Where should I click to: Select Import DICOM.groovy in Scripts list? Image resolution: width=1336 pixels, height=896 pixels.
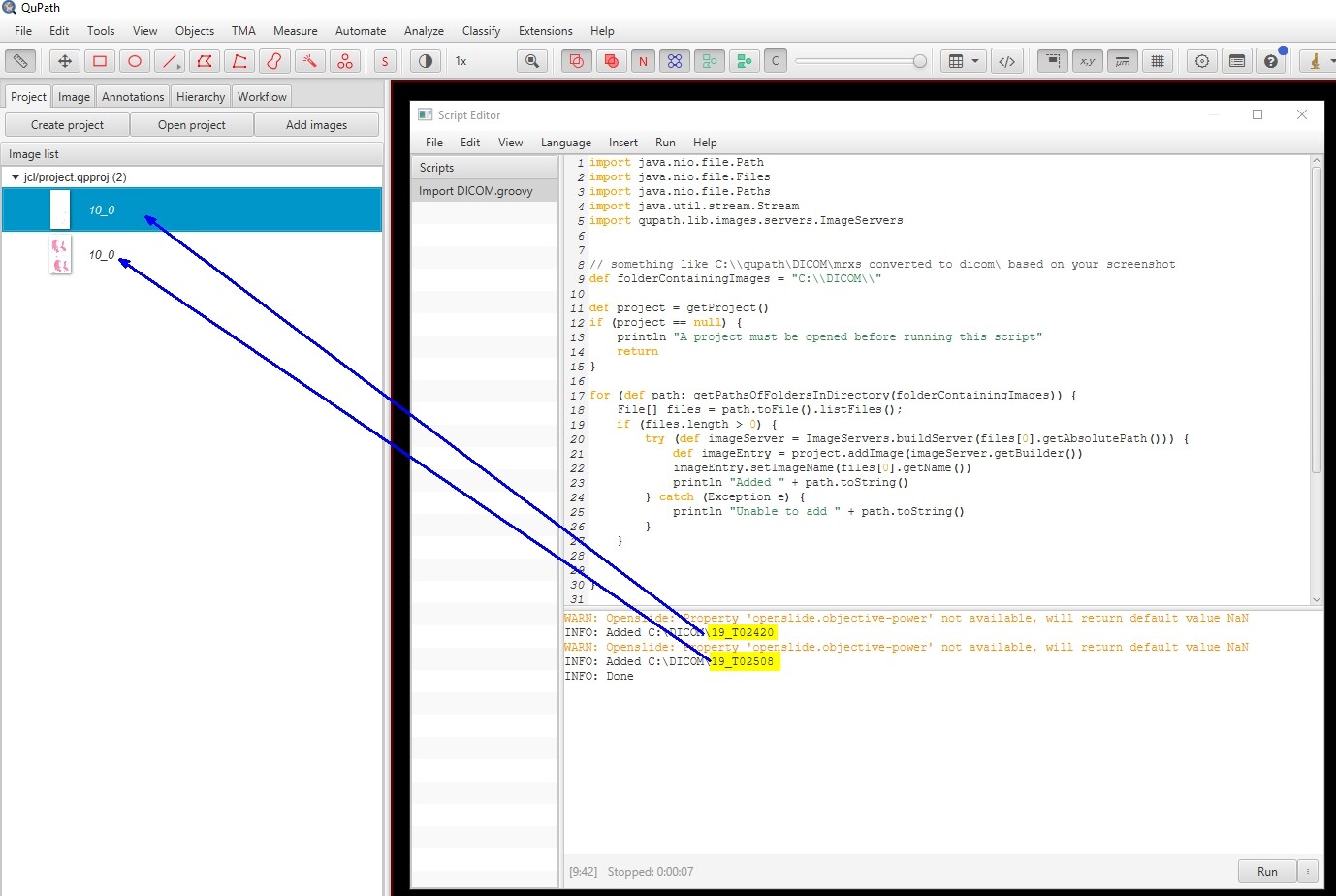pos(476,191)
